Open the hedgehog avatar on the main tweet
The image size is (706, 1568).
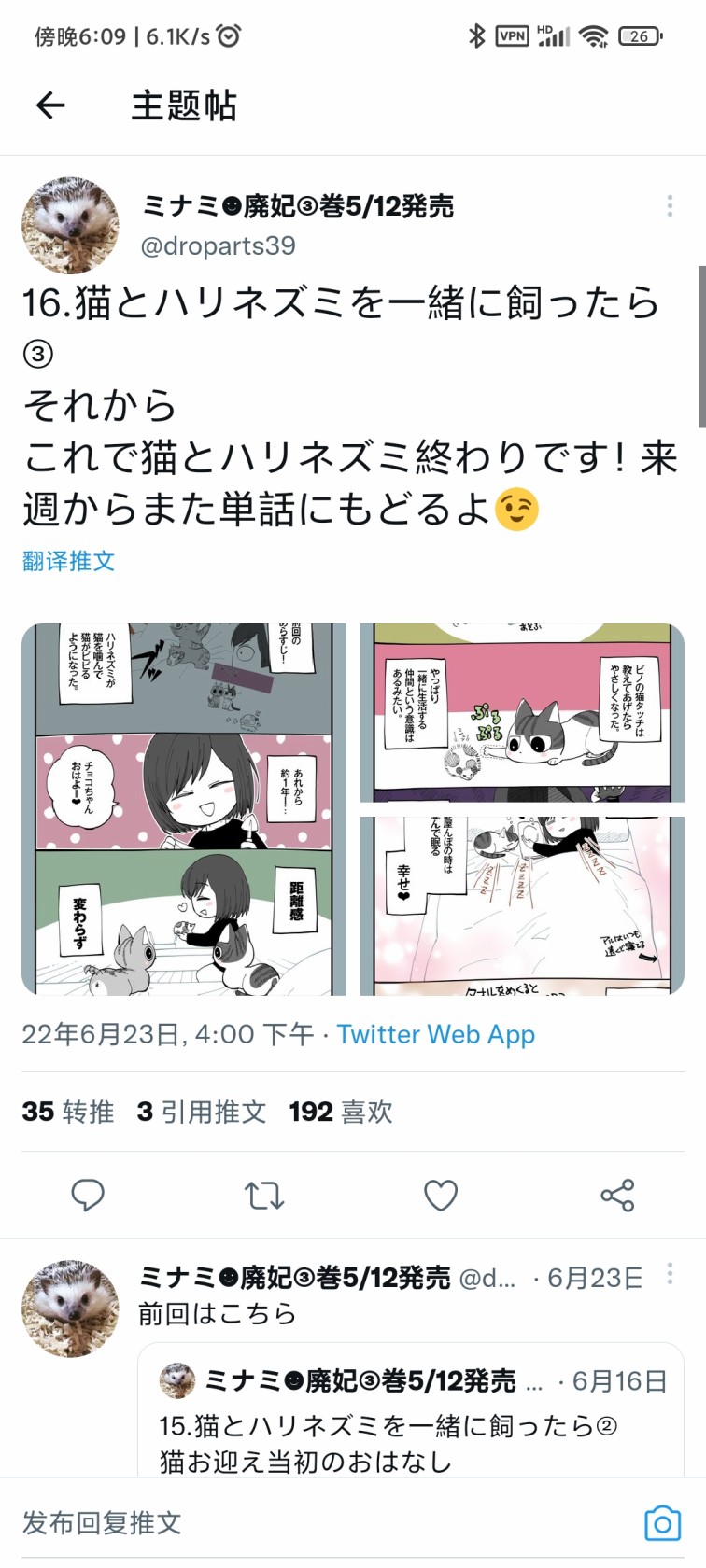tap(70, 226)
